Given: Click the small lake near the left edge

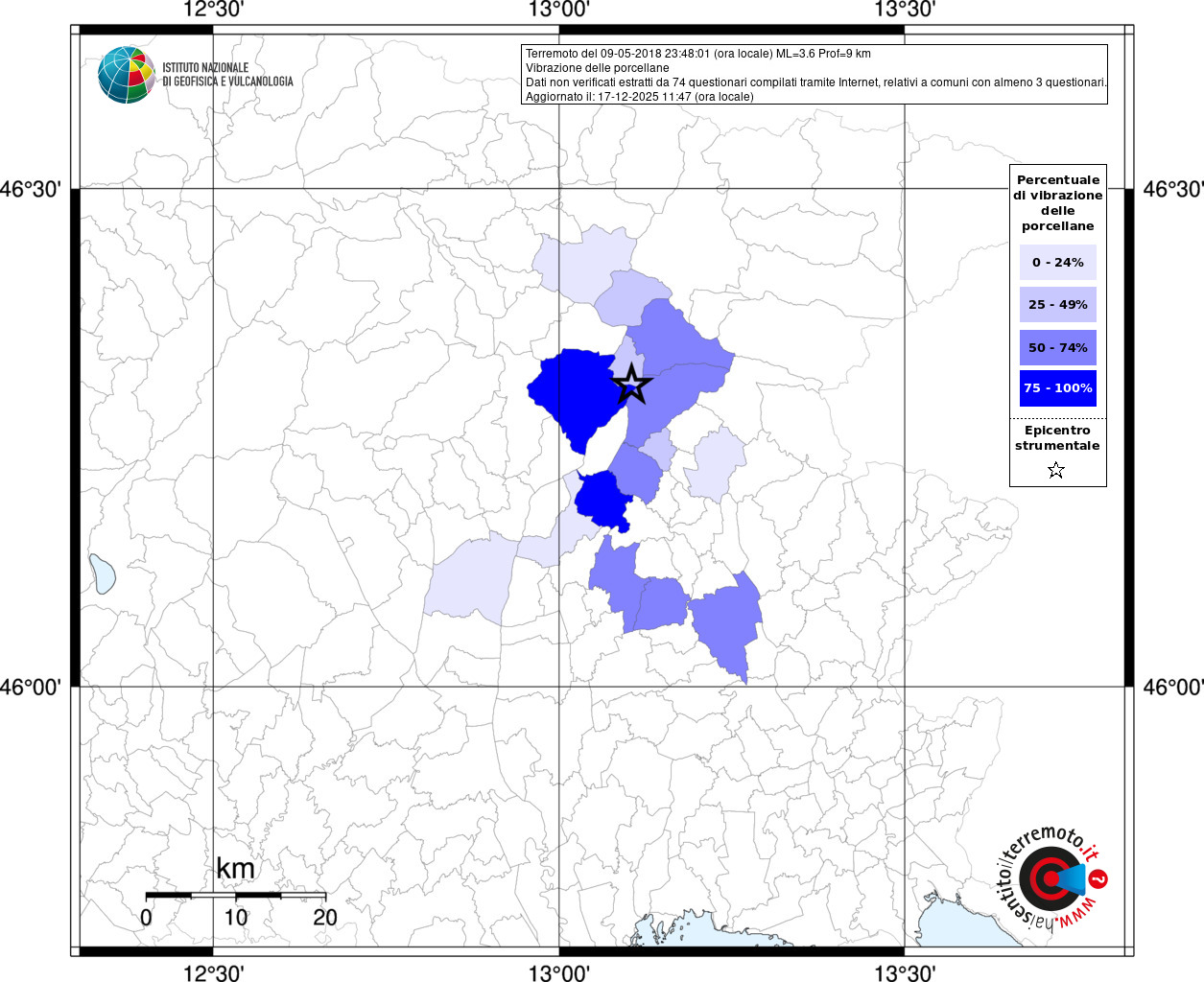Looking at the screenshot, I should point(102,573).
